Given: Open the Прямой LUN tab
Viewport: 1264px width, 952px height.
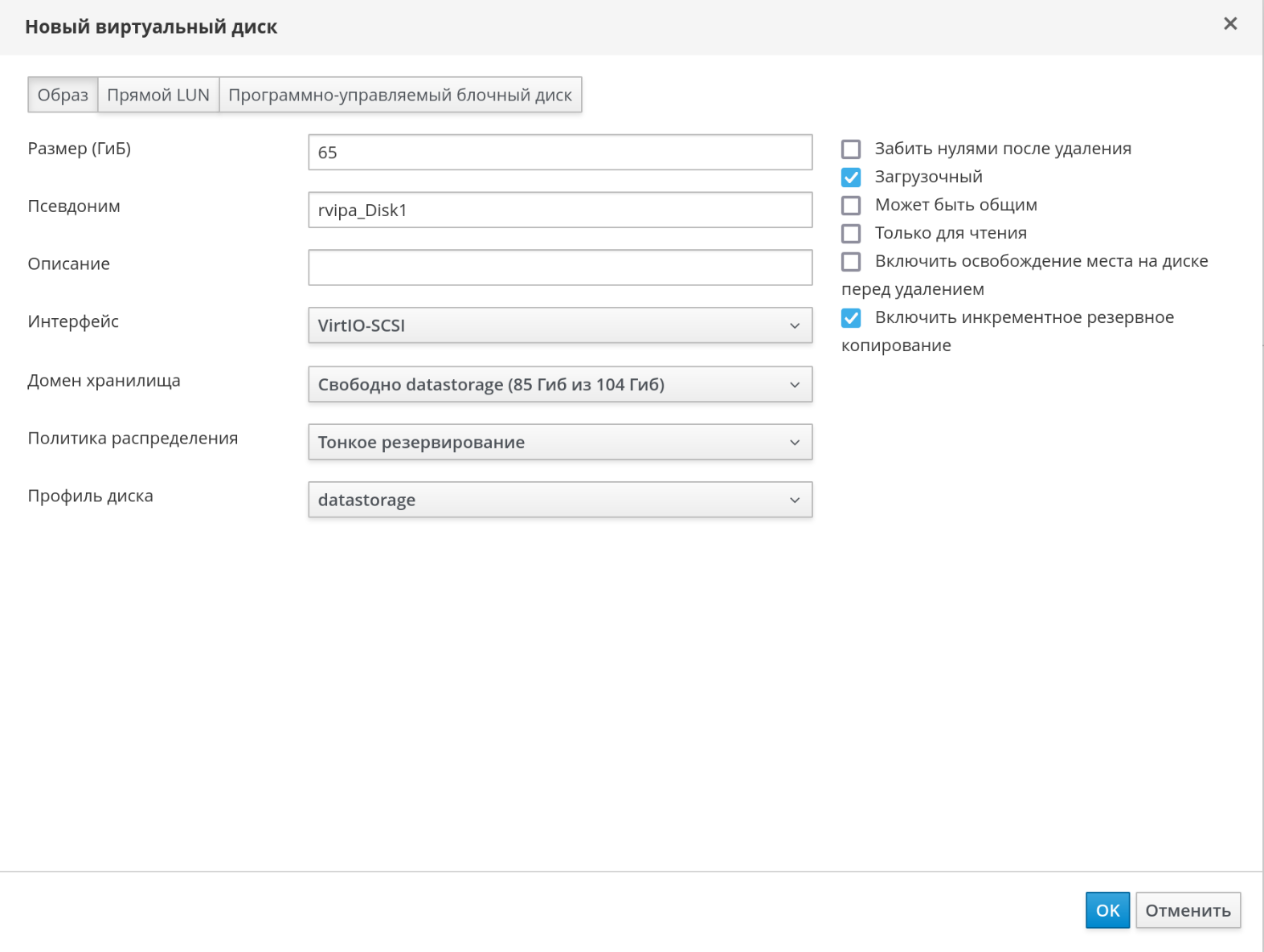Looking at the screenshot, I should 158,95.
